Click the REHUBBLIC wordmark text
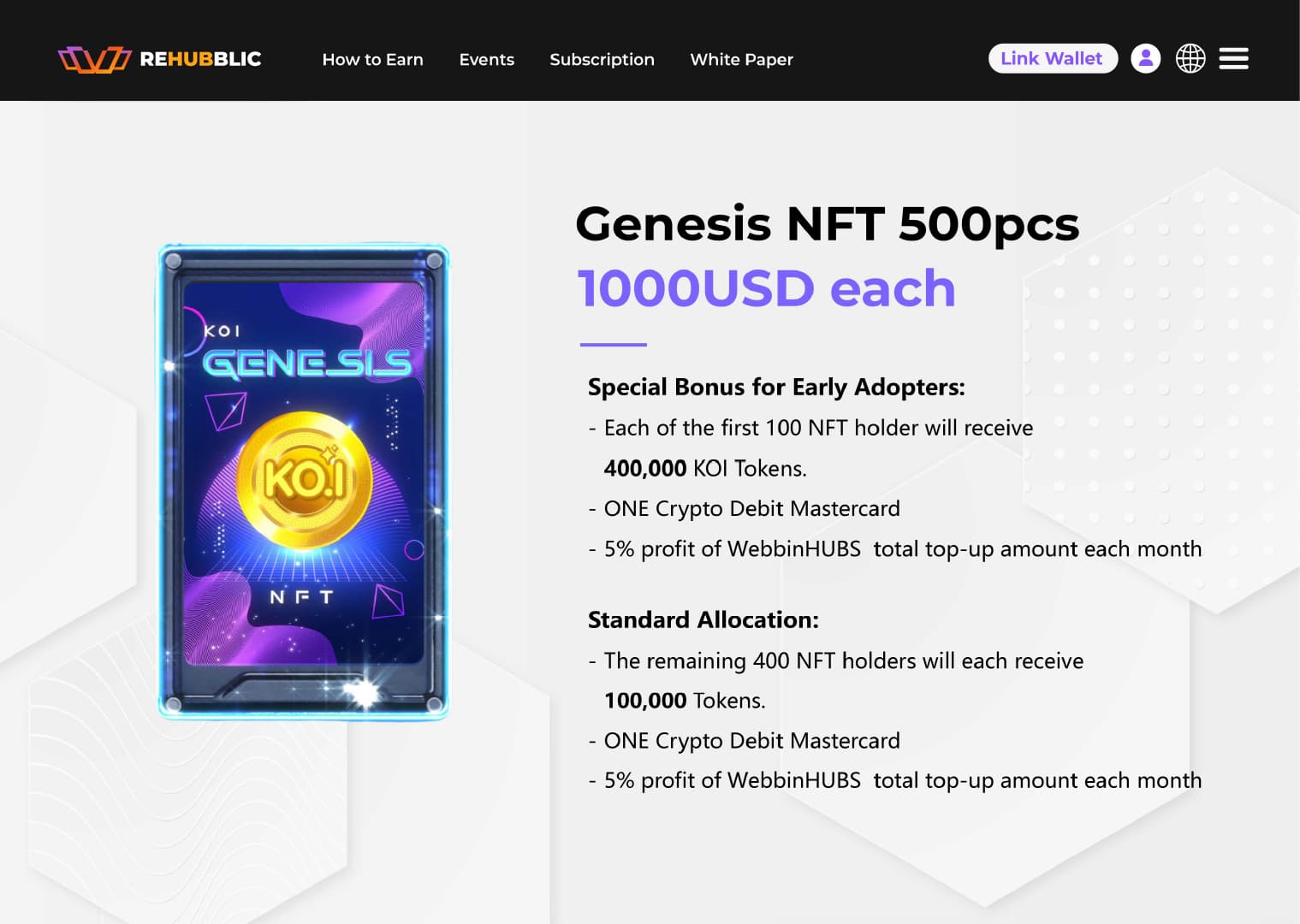Image resolution: width=1300 pixels, height=924 pixels. click(200, 59)
